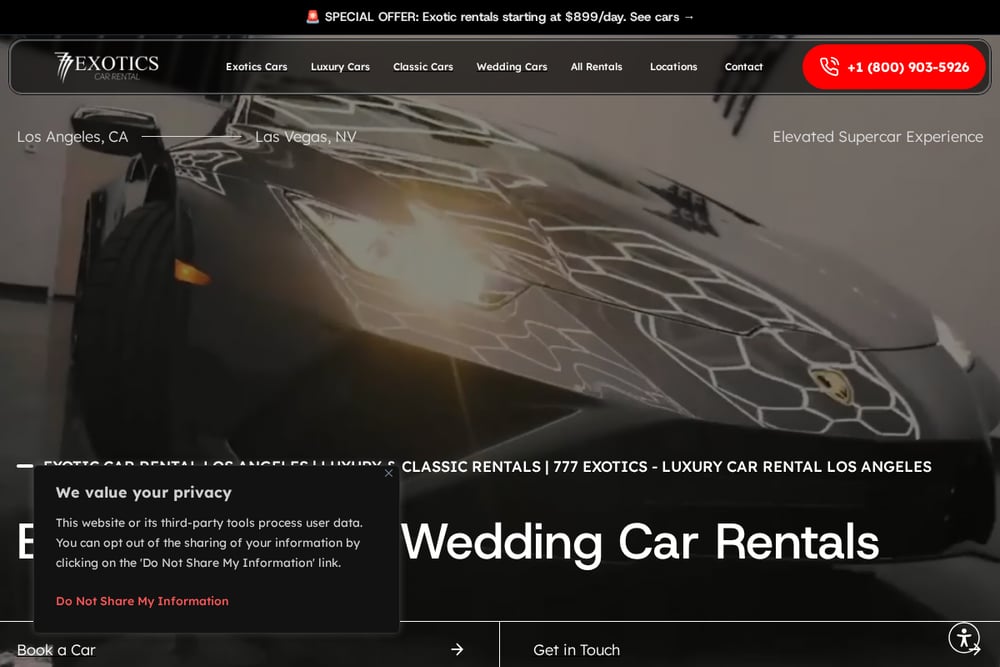Select the Las Vegas, NV location
The height and width of the screenshot is (667, 1000).
[x=305, y=136]
